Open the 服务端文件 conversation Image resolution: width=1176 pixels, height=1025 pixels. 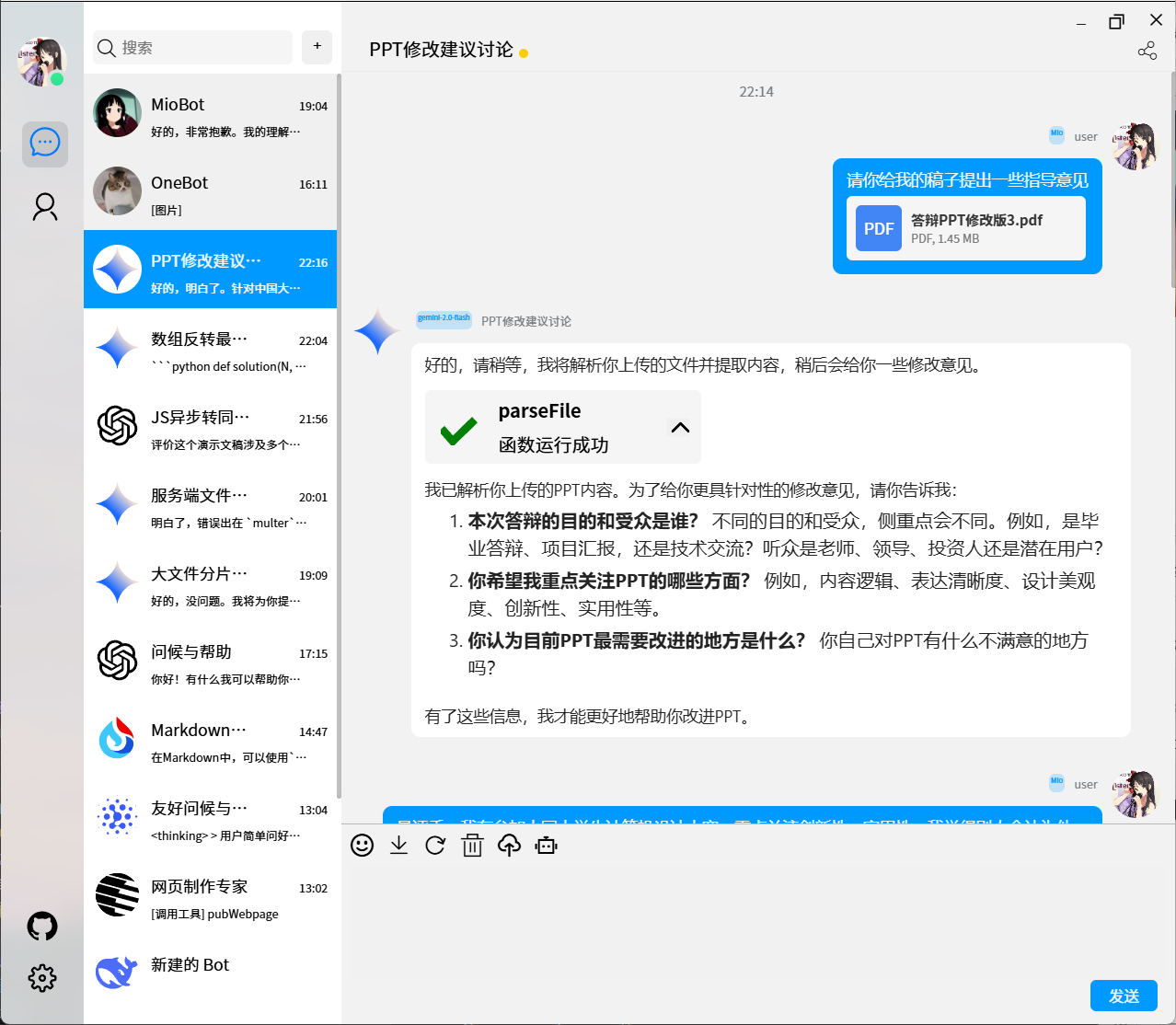(210, 504)
